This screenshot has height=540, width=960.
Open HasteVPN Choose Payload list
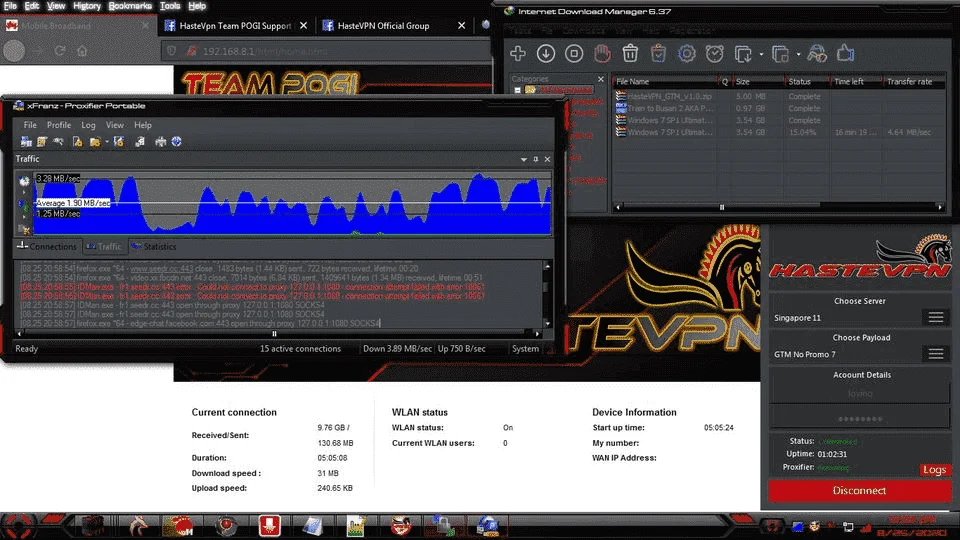[936, 354]
